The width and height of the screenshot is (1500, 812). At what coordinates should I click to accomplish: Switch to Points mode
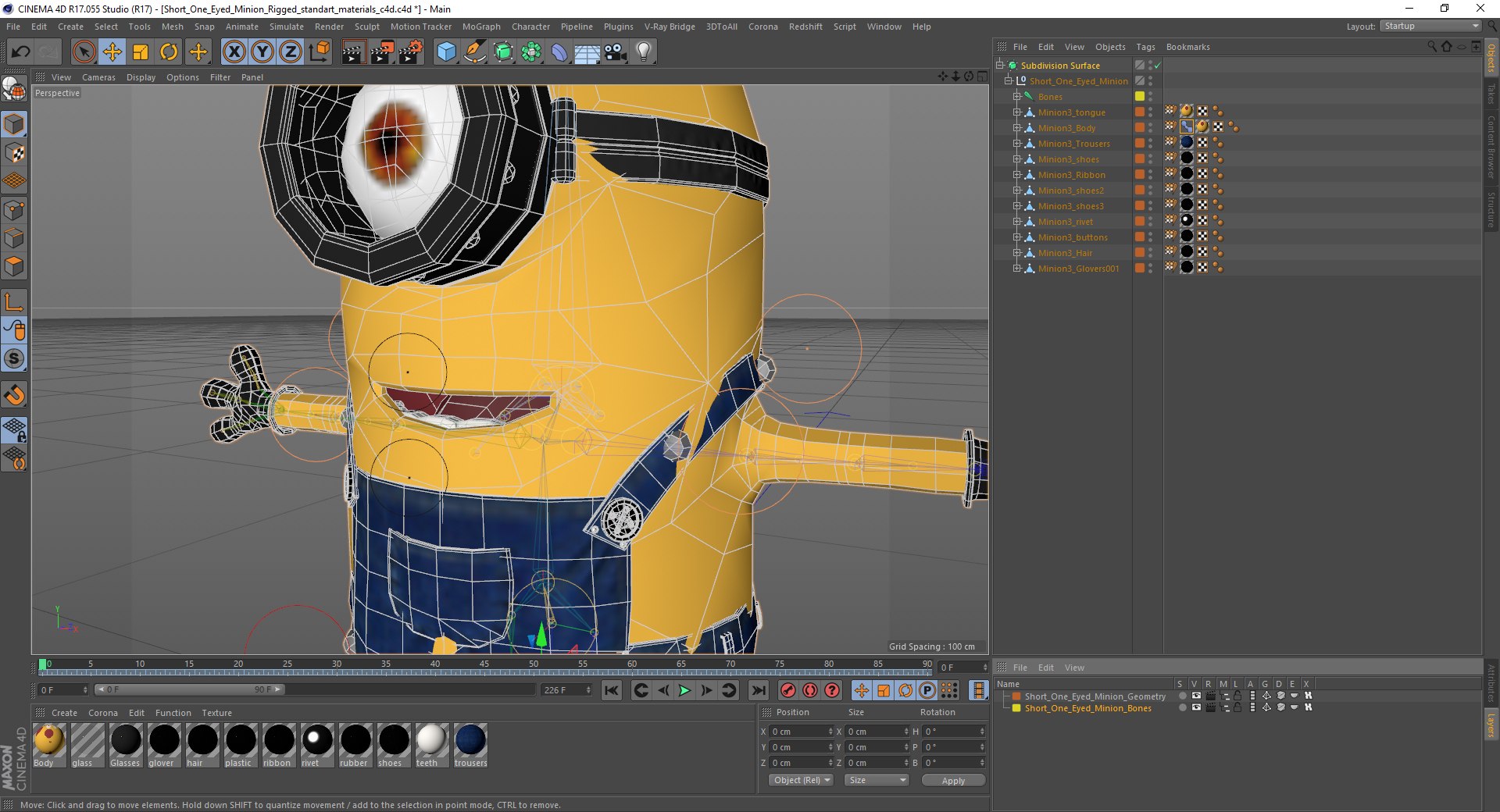click(x=14, y=210)
